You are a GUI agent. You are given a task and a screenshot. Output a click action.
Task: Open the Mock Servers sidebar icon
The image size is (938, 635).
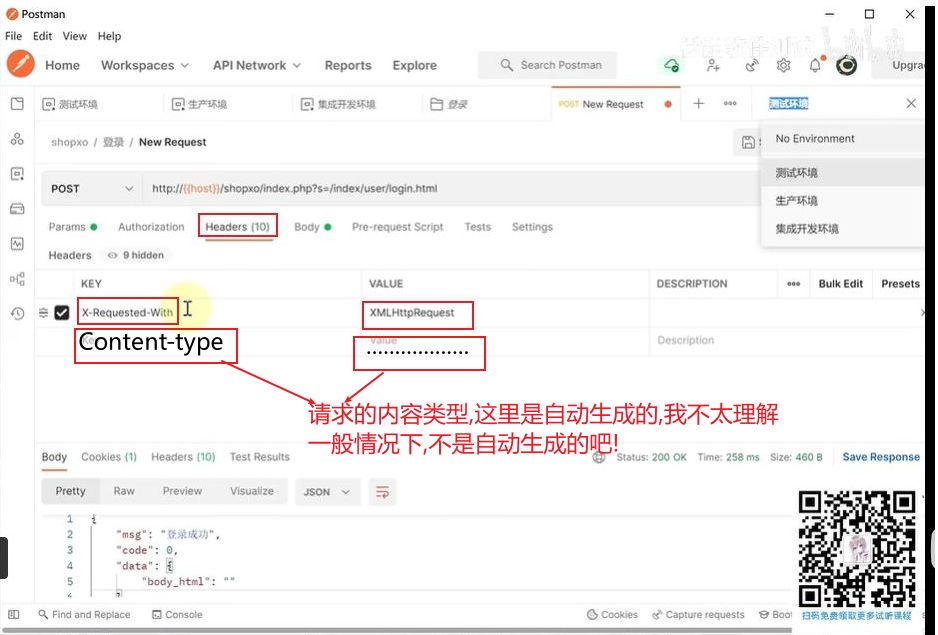click(x=17, y=209)
